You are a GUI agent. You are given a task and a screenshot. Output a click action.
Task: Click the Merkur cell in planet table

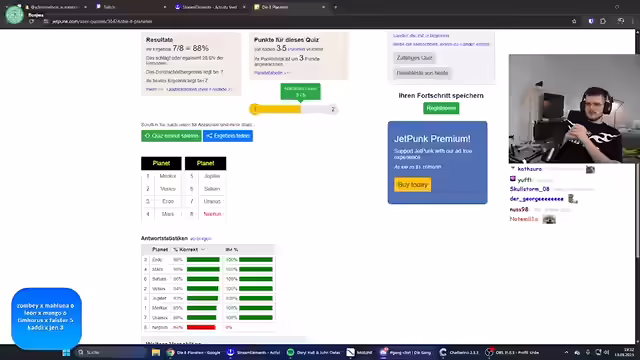[168, 176]
